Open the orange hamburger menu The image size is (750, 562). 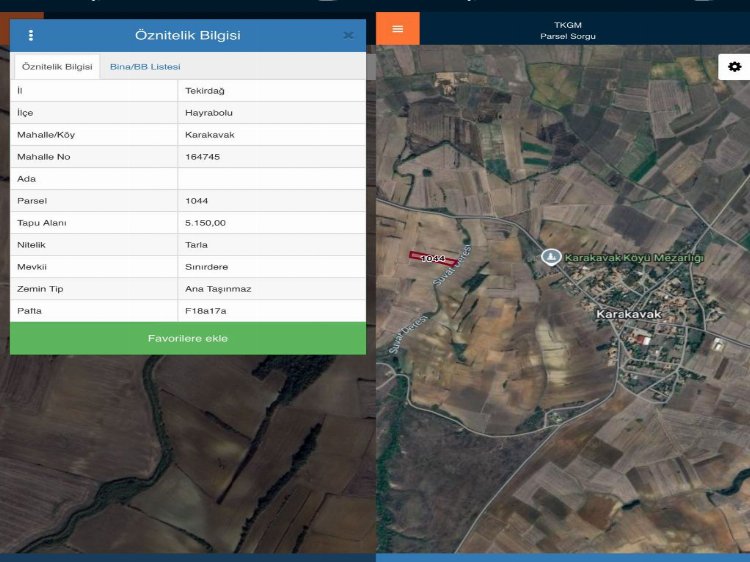(x=398, y=28)
